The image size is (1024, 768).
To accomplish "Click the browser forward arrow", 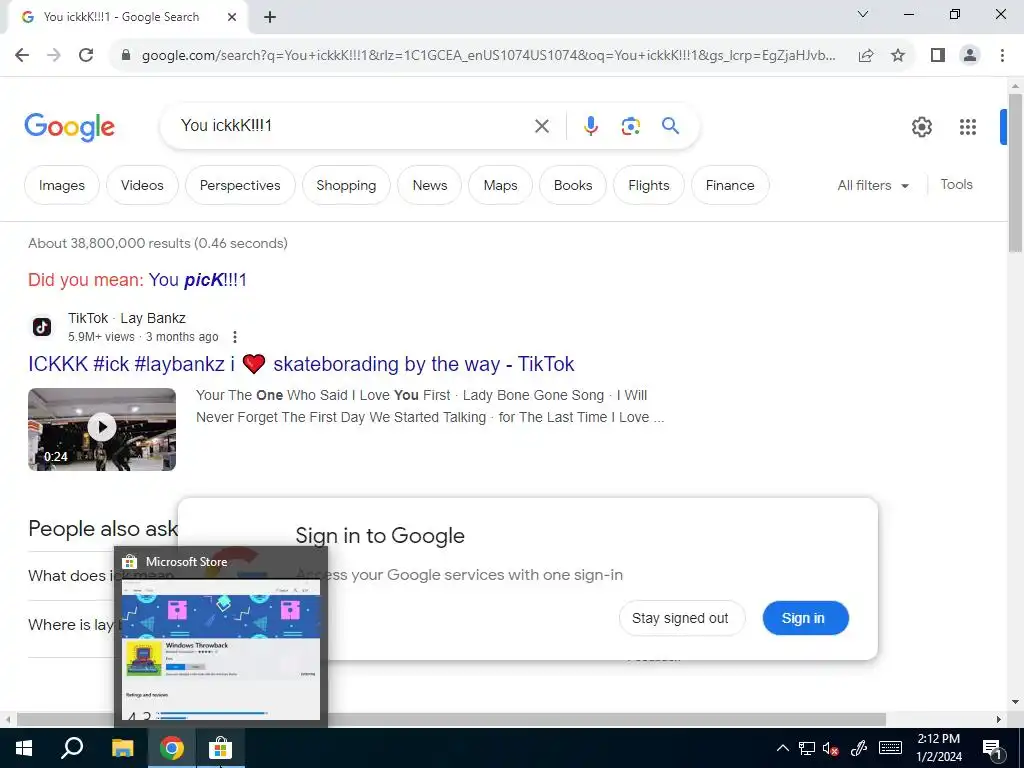I will click(54, 55).
